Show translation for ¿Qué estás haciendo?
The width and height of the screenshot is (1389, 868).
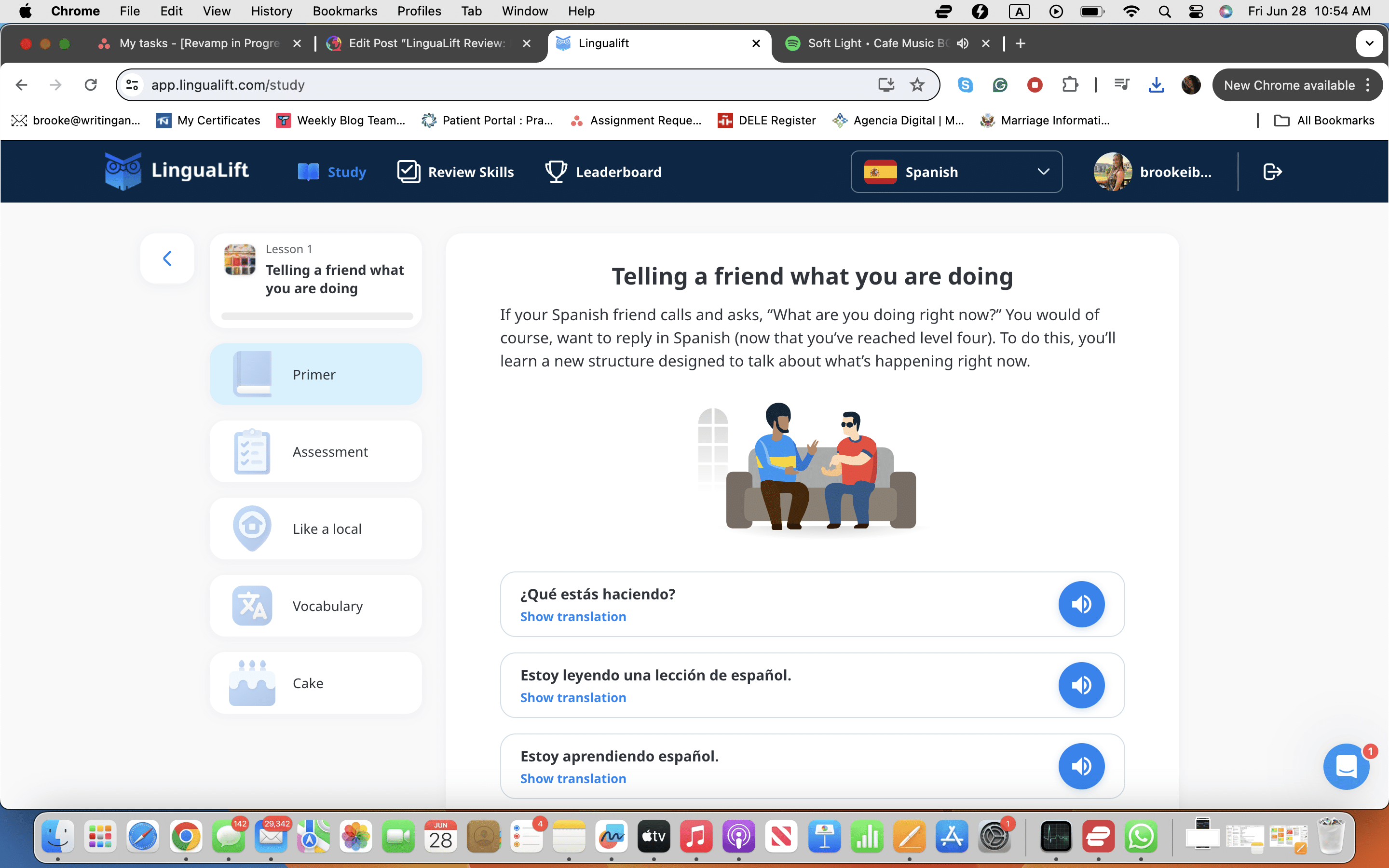coord(572,617)
